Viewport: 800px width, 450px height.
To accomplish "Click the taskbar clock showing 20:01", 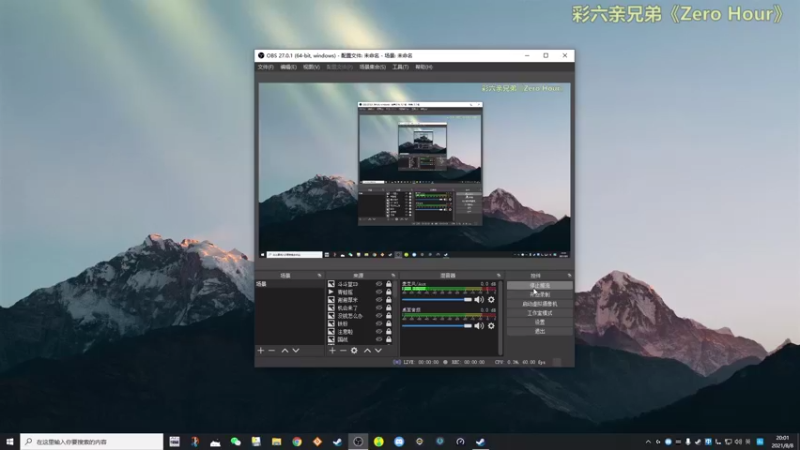I will [782, 442].
